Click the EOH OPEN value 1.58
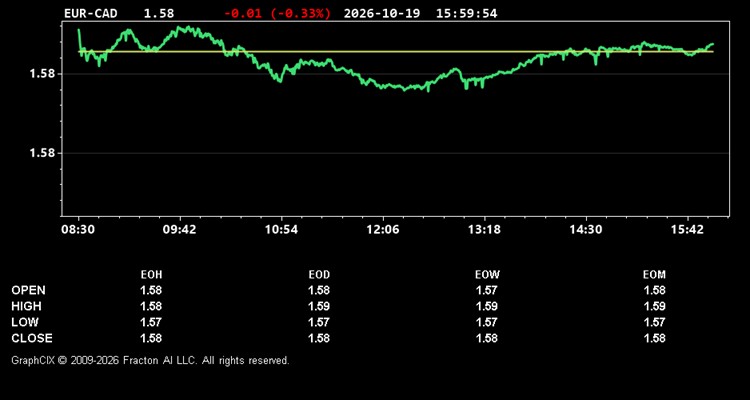This screenshot has width=750, height=400. click(x=151, y=290)
